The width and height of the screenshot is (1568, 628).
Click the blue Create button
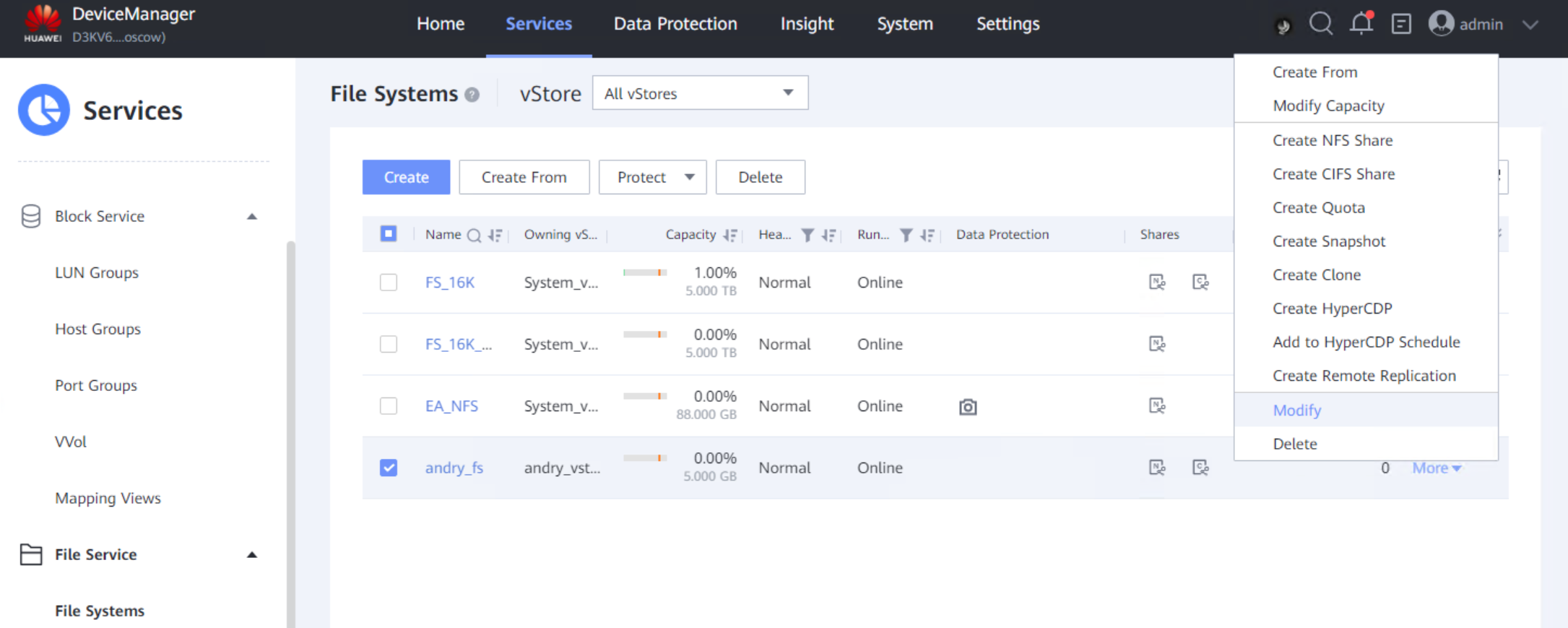click(406, 177)
